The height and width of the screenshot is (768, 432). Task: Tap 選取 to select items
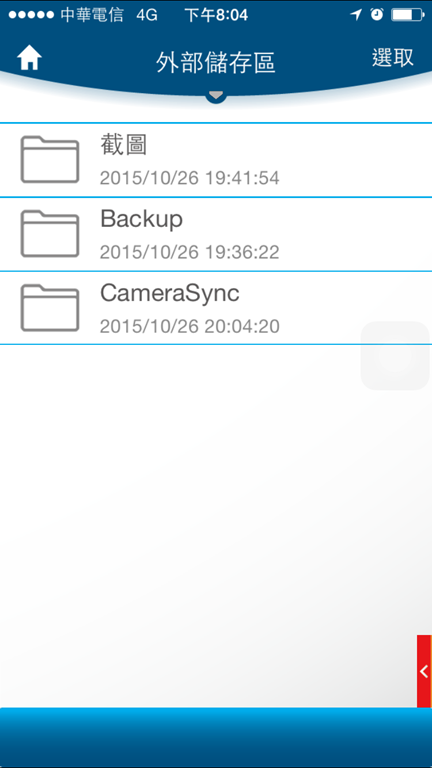tap(392, 58)
